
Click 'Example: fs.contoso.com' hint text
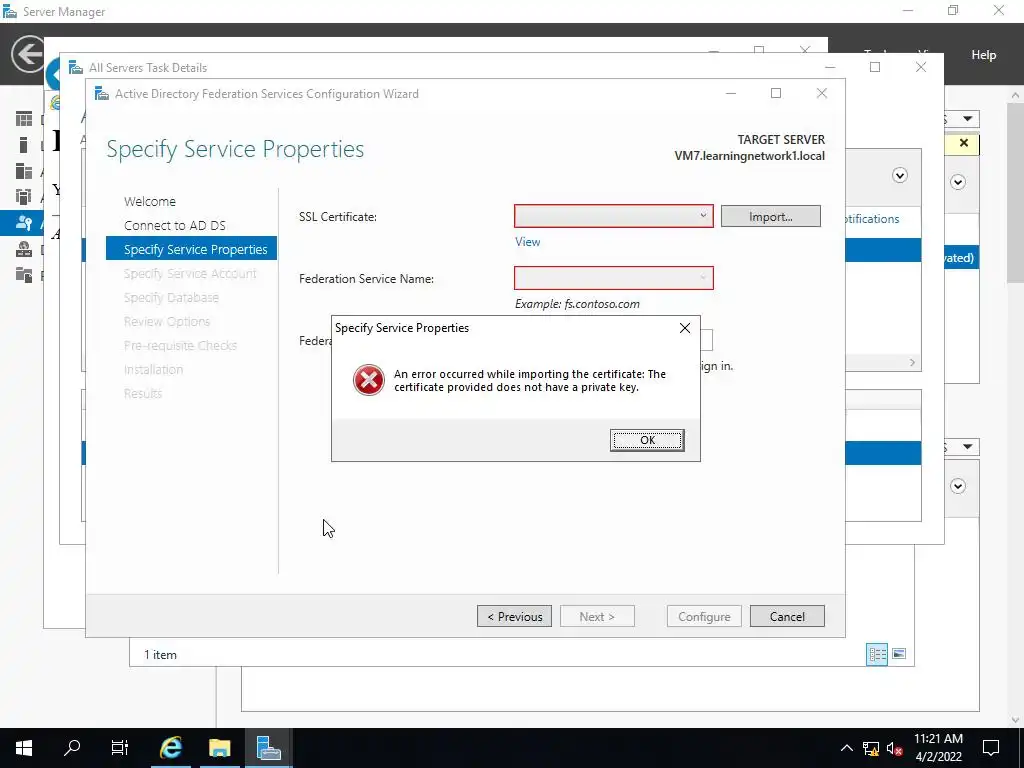[577, 304]
